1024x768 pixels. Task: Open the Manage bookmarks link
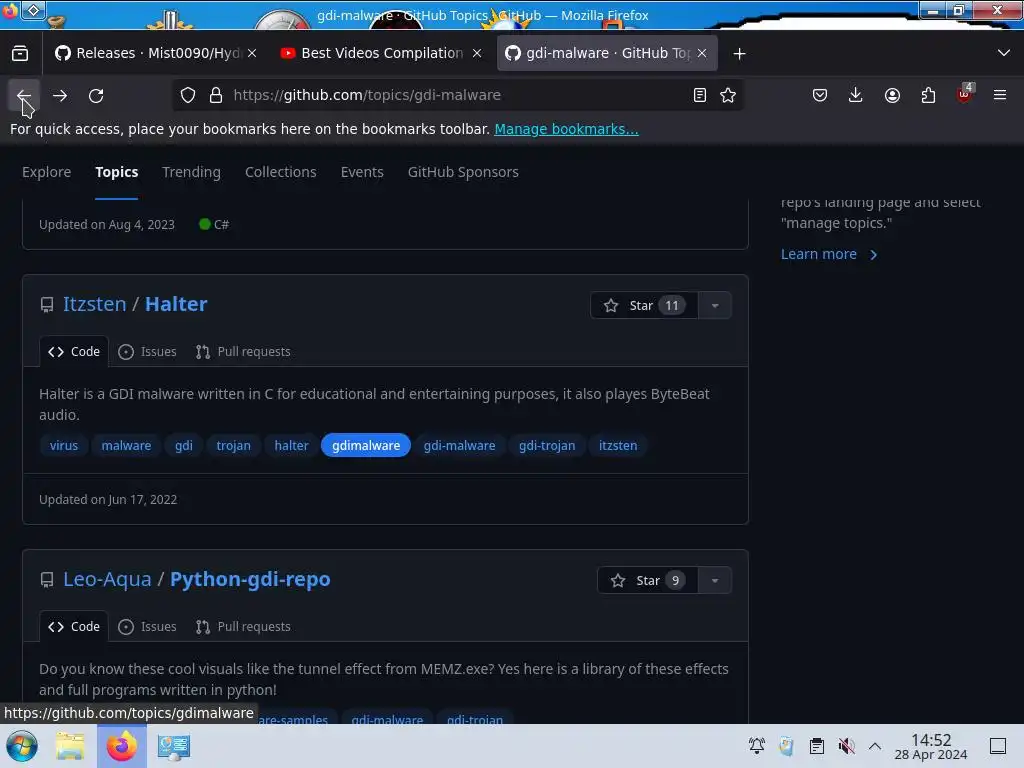coord(566,129)
